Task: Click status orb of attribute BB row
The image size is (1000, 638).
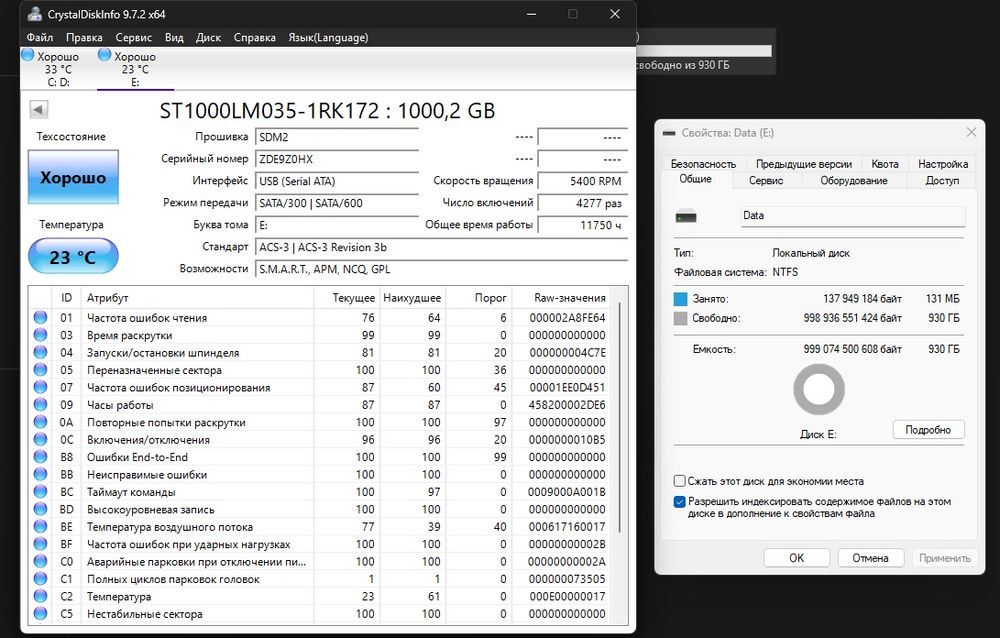Action: [40, 474]
